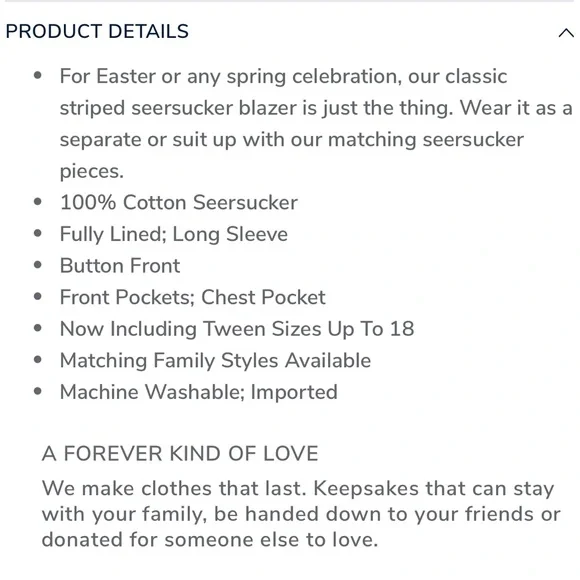
Task: Click 'Now Including Tween Sizes Up To 18'
Action: (237, 329)
